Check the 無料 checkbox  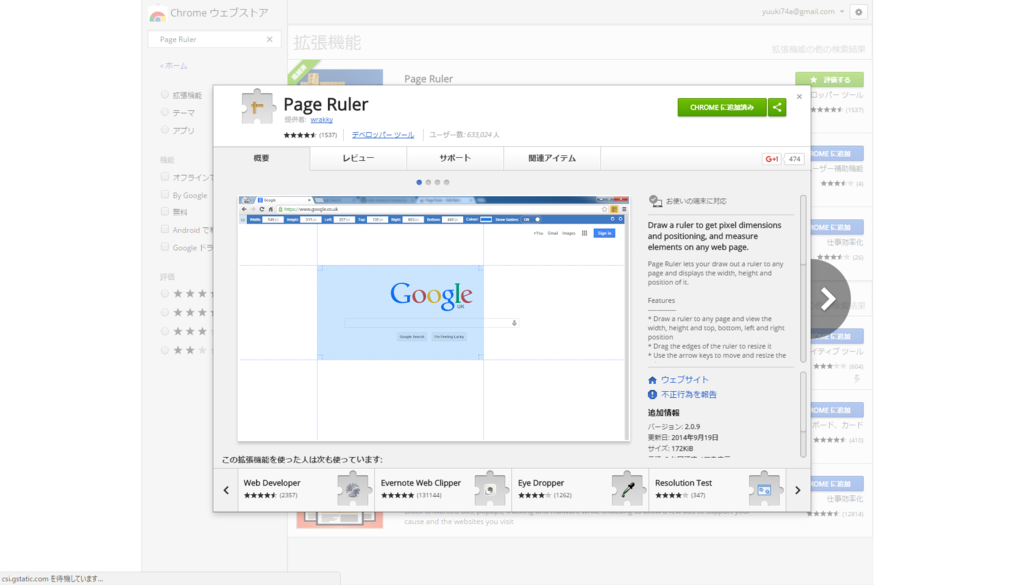(165, 212)
